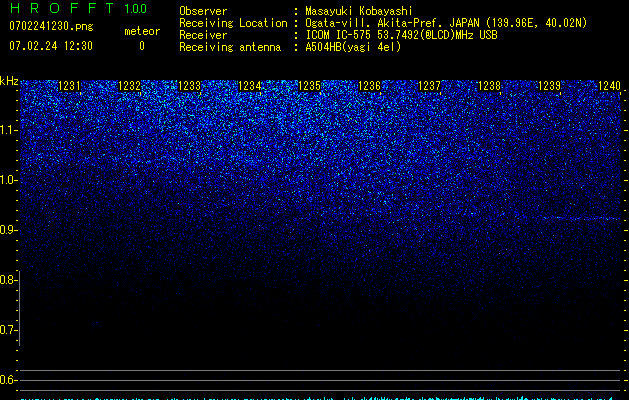The image size is (629, 400).
Task: Click the HROFFT 1.0.0 title text
Action: 78,8
